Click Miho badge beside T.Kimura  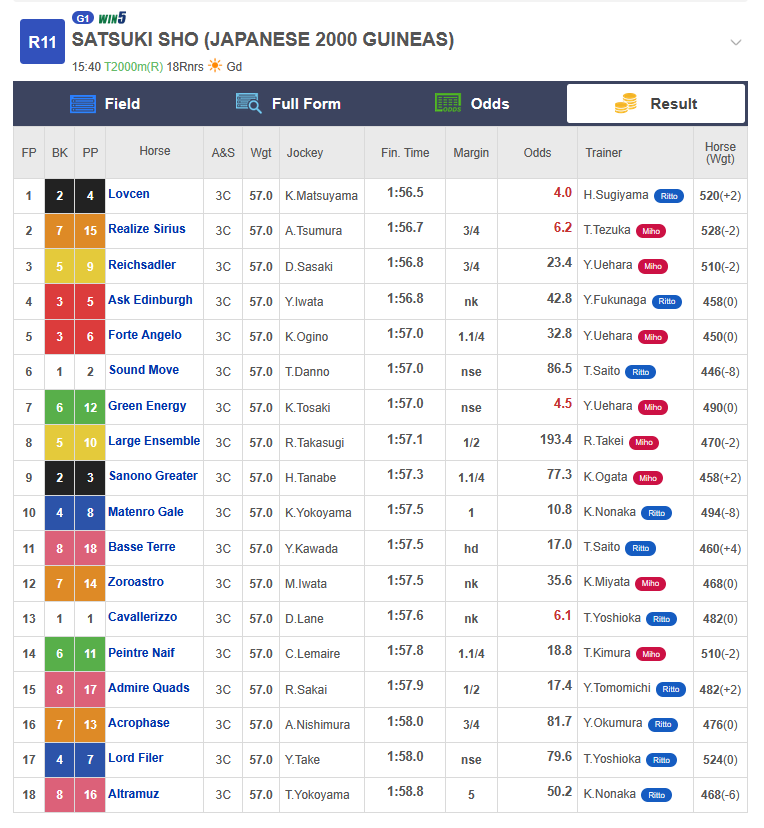click(x=651, y=654)
